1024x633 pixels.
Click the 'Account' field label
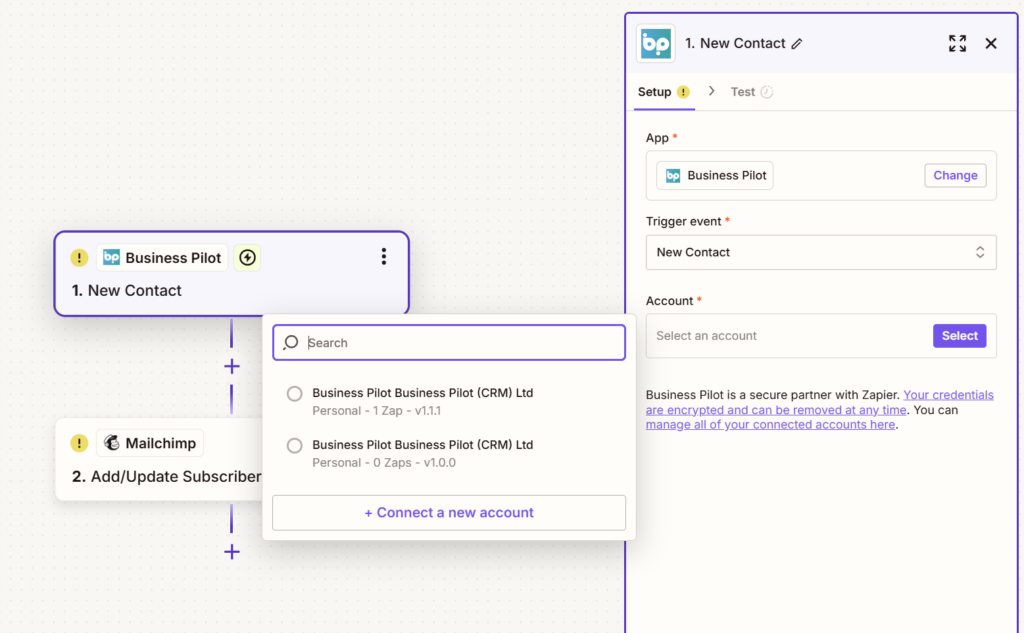coord(669,301)
